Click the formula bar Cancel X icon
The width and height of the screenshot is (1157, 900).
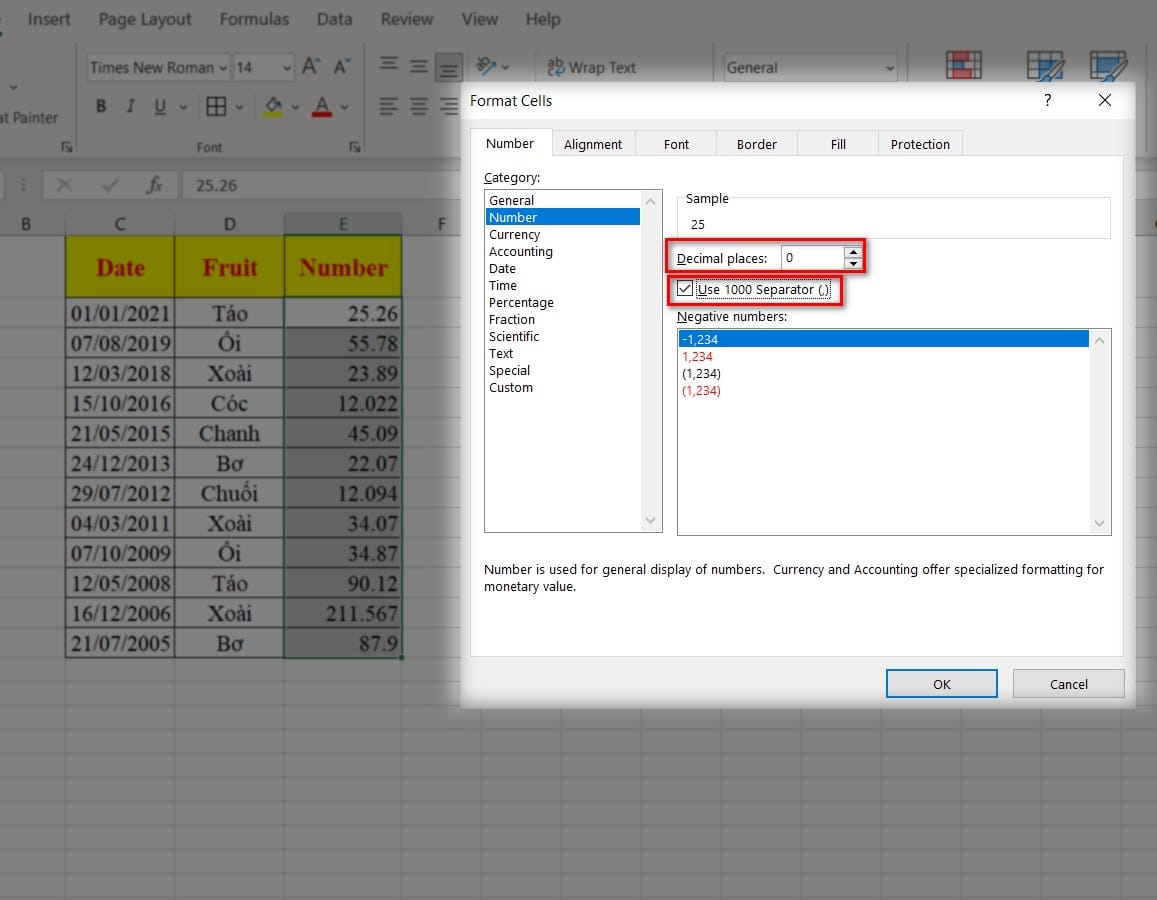pos(64,185)
